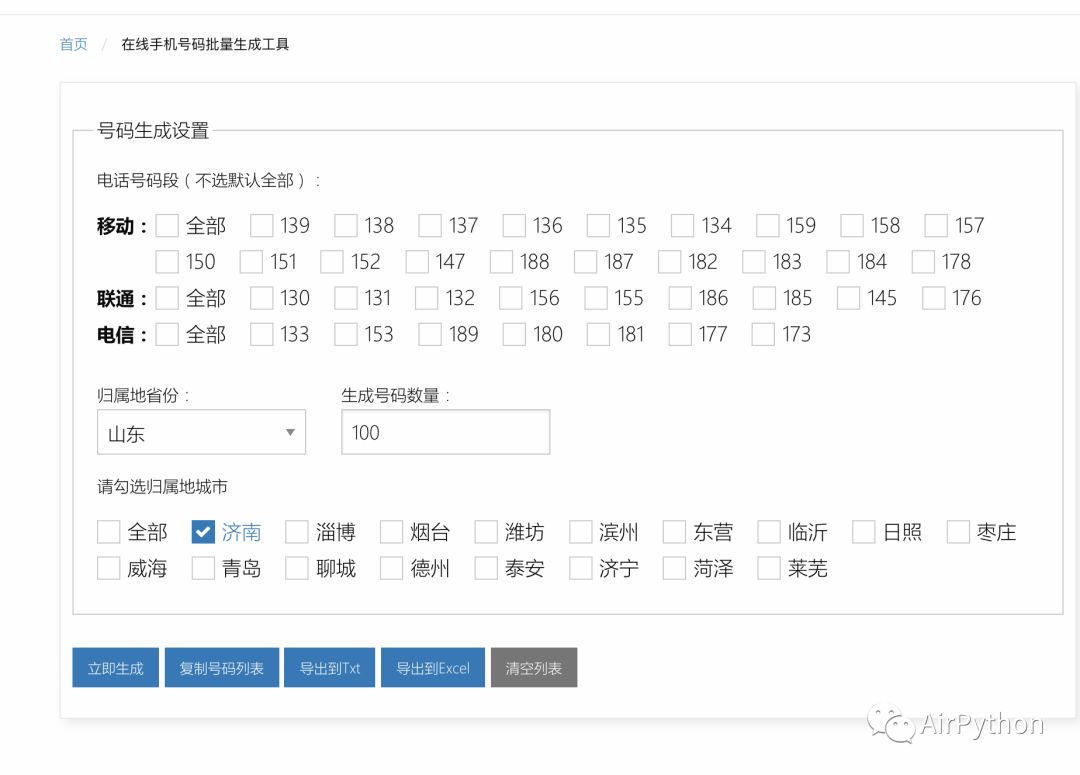Enable the 136 segment checkbox
Image resolution: width=1080 pixels, height=775 pixels.
tap(514, 225)
